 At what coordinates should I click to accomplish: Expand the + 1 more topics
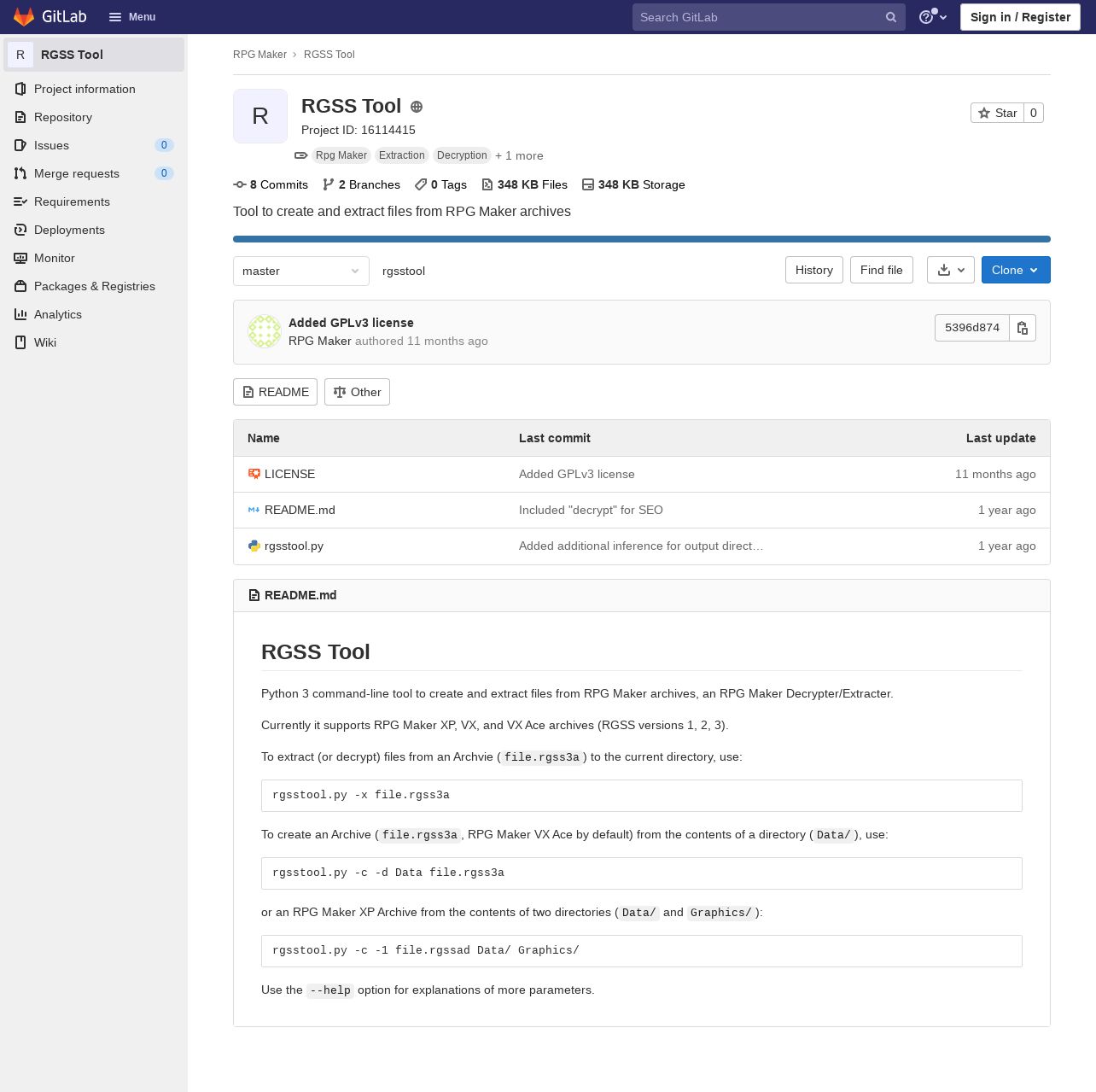click(519, 155)
